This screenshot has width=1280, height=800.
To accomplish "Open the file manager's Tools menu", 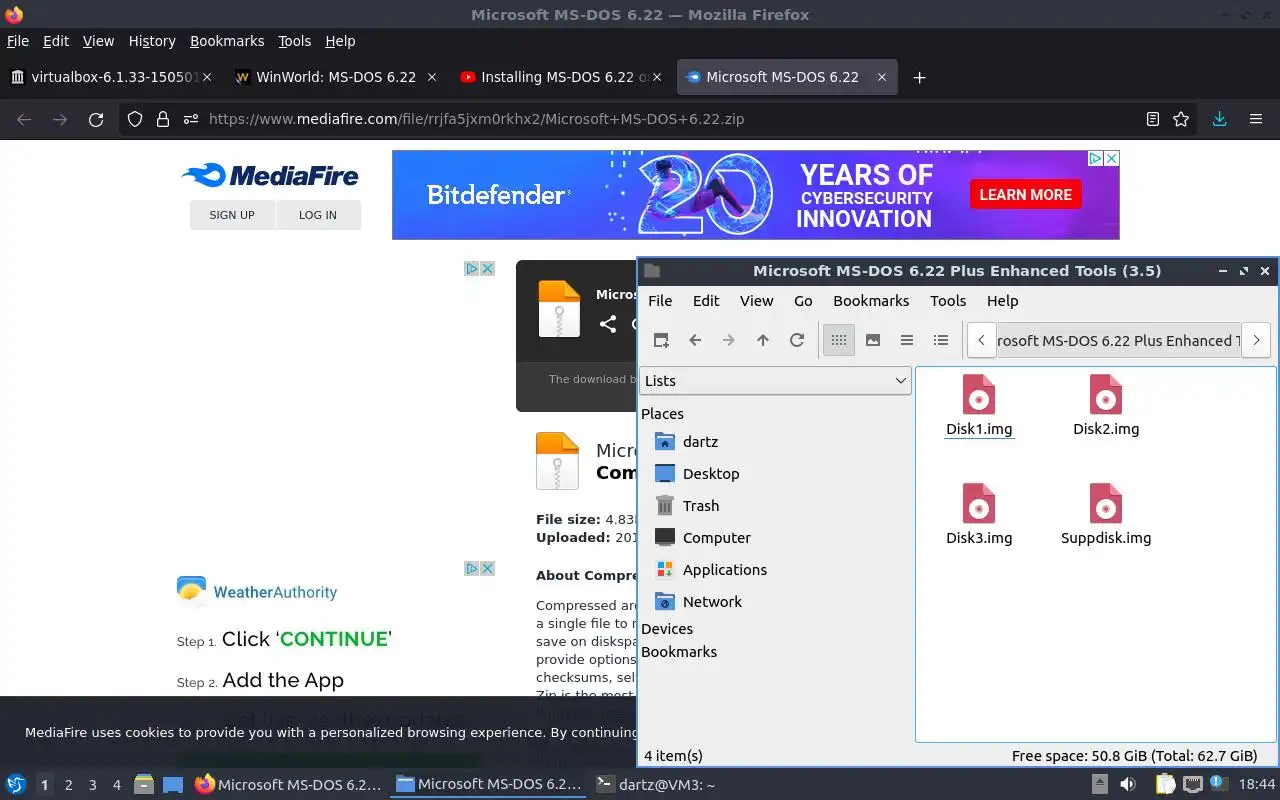I will (948, 300).
